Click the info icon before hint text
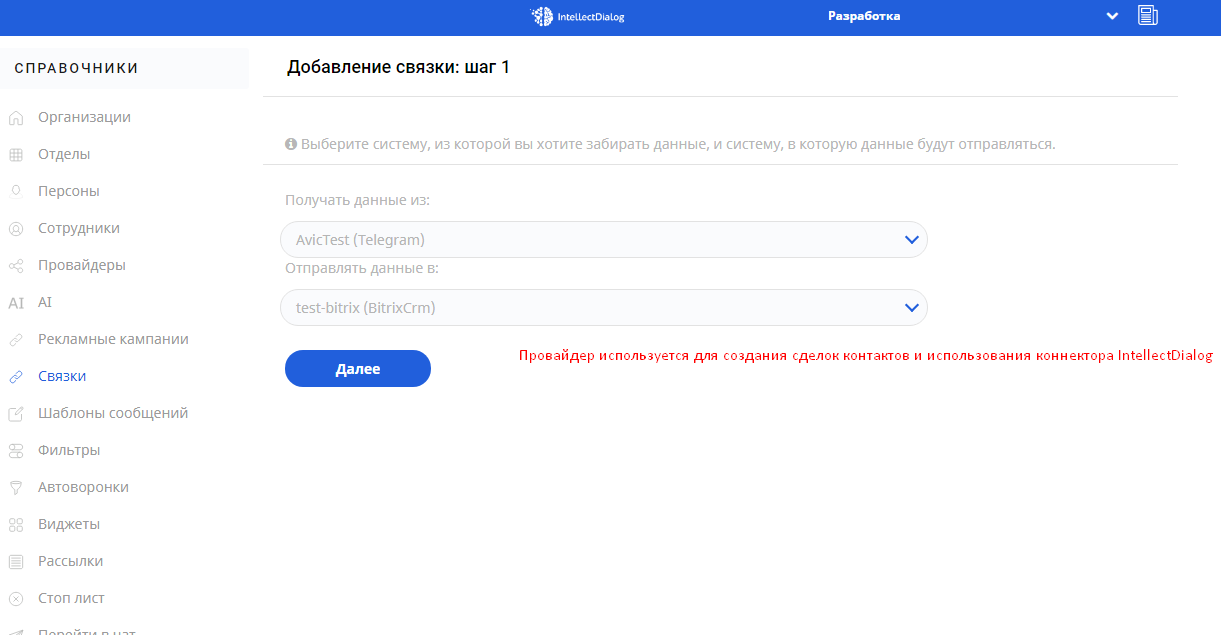The image size is (1221, 635). coord(291,144)
